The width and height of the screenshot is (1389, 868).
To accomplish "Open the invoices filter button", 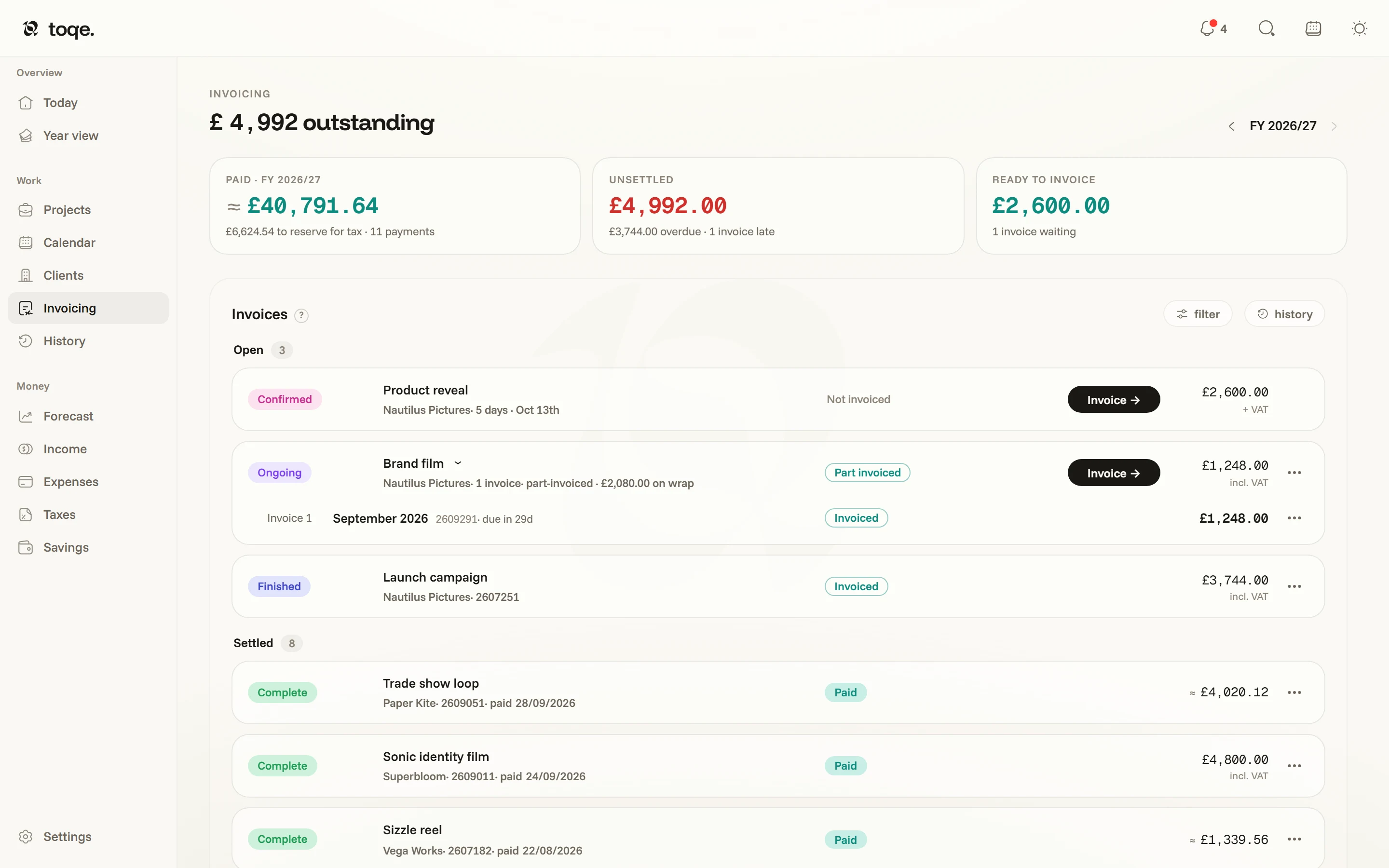I will 1198,314.
